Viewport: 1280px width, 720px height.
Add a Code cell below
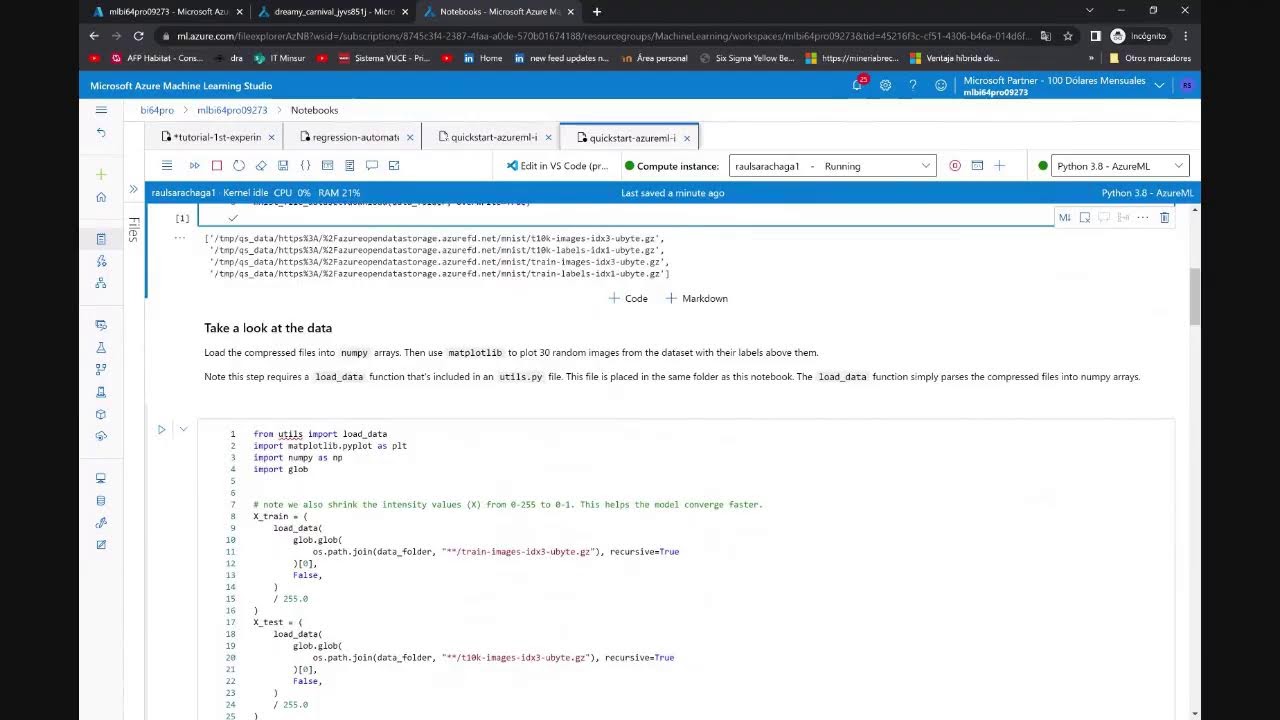628,298
